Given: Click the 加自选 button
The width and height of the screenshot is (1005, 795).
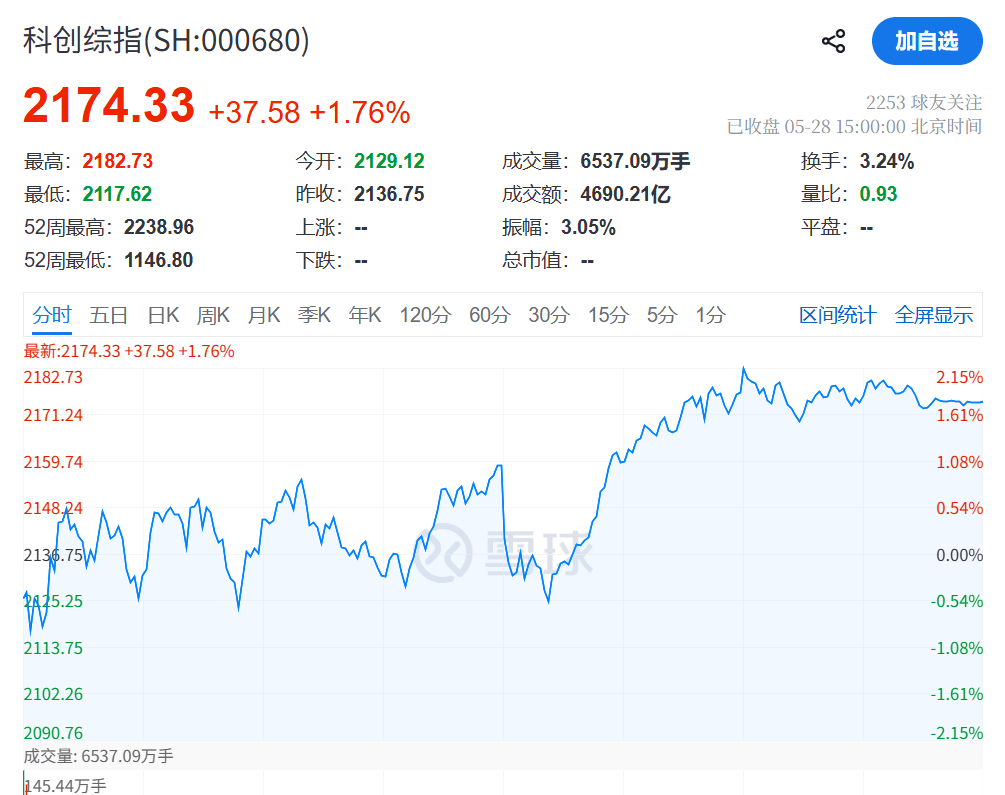Looking at the screenshot, I should (927, 41).
